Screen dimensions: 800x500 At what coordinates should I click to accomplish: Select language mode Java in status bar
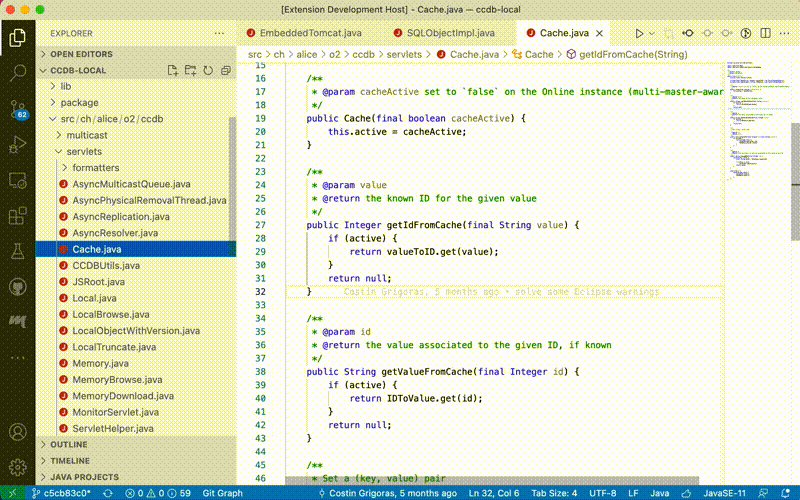click(x=659, y=493)
